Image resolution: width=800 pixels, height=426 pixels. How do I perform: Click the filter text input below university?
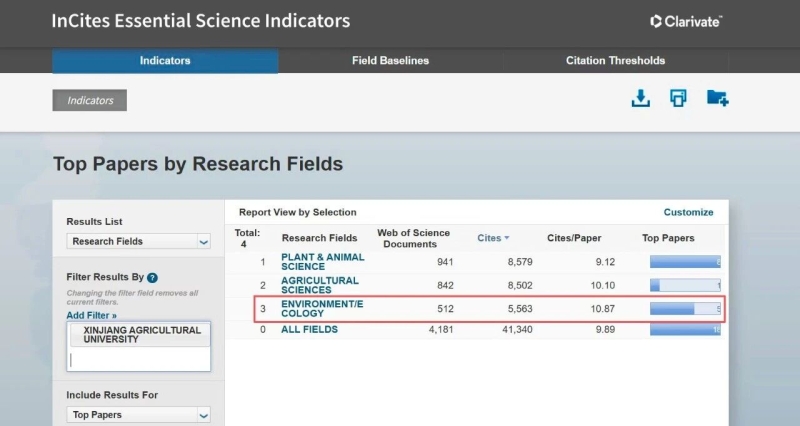(138, 359)
